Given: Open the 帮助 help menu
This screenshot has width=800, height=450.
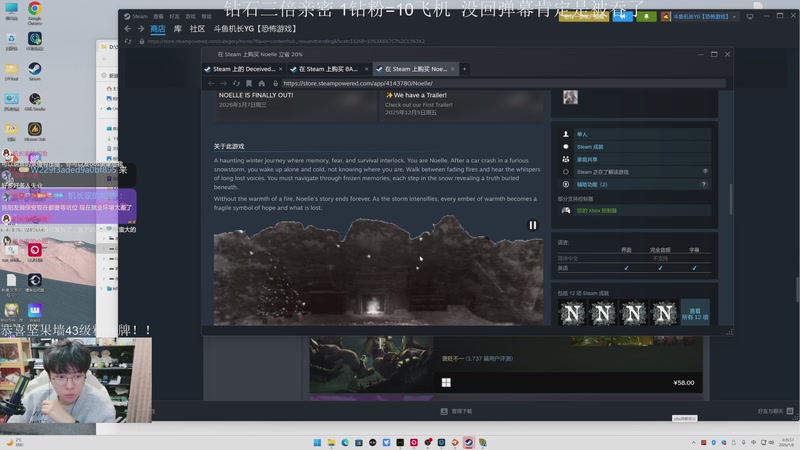Looking at the screenshot, I should coord(206,16).
